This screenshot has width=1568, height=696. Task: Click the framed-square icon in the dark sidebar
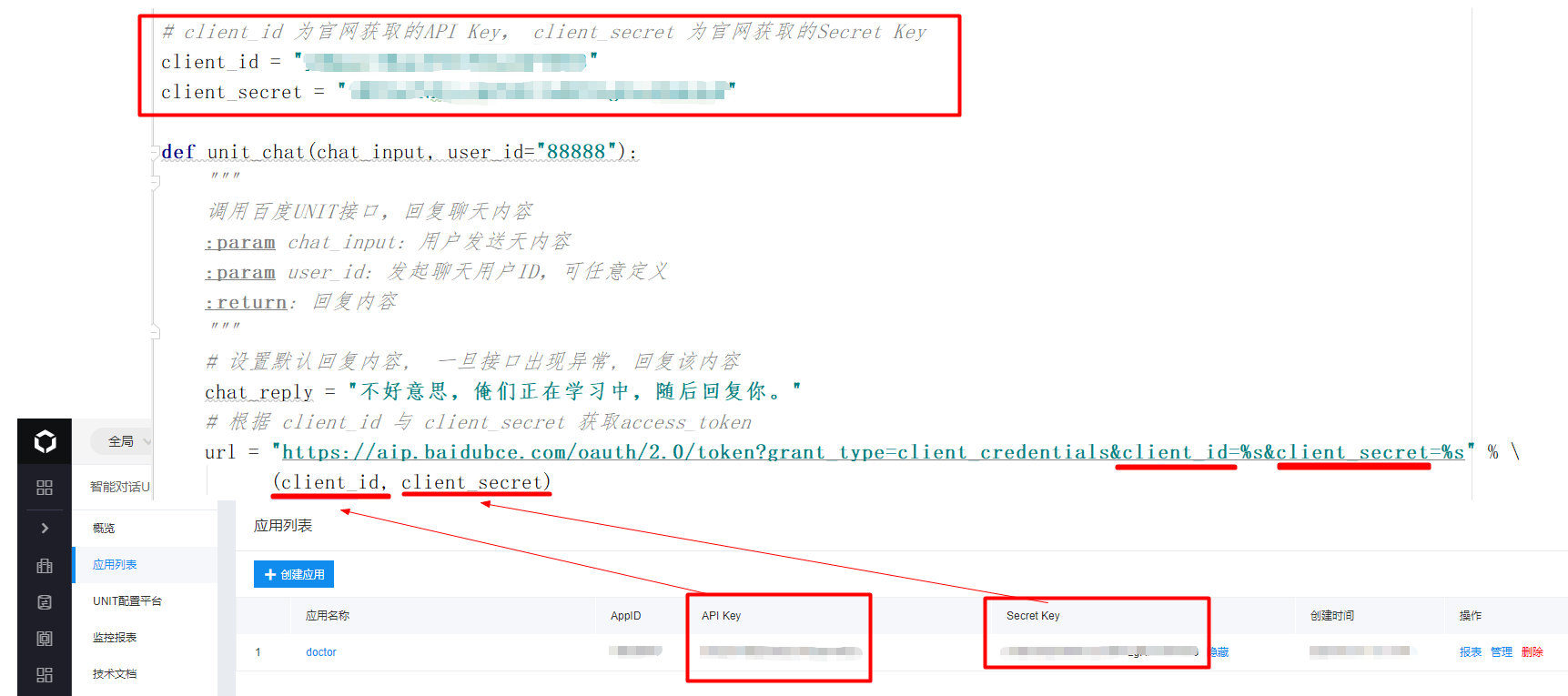tap(45, 638)
